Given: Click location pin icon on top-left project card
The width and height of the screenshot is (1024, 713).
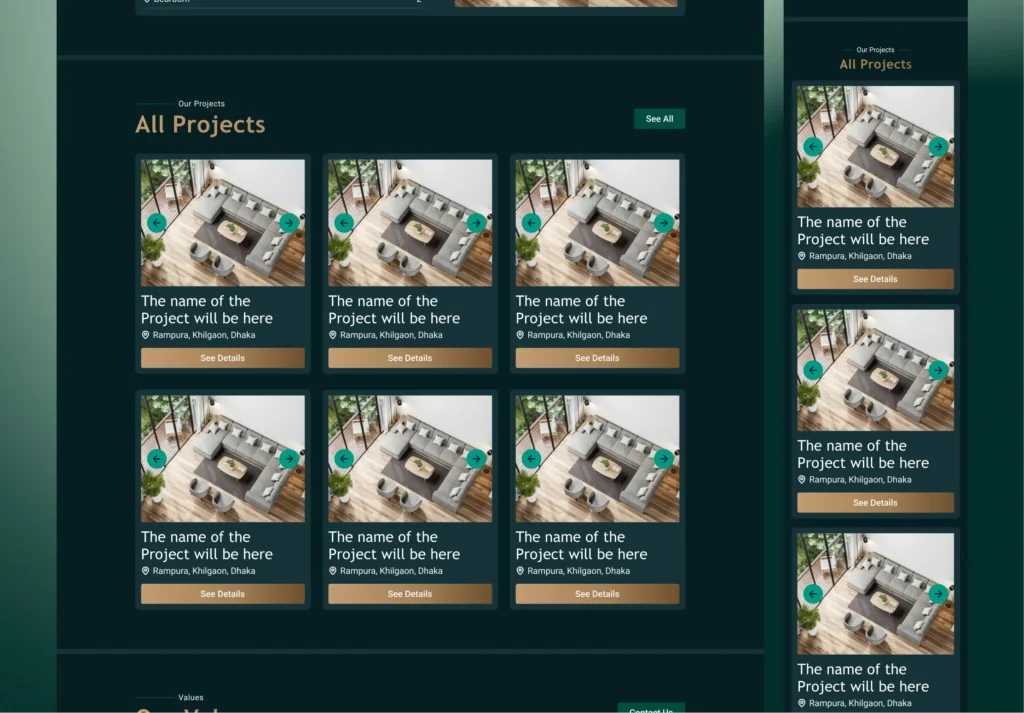Looking at the screenshot, I should tap(146, 335).
